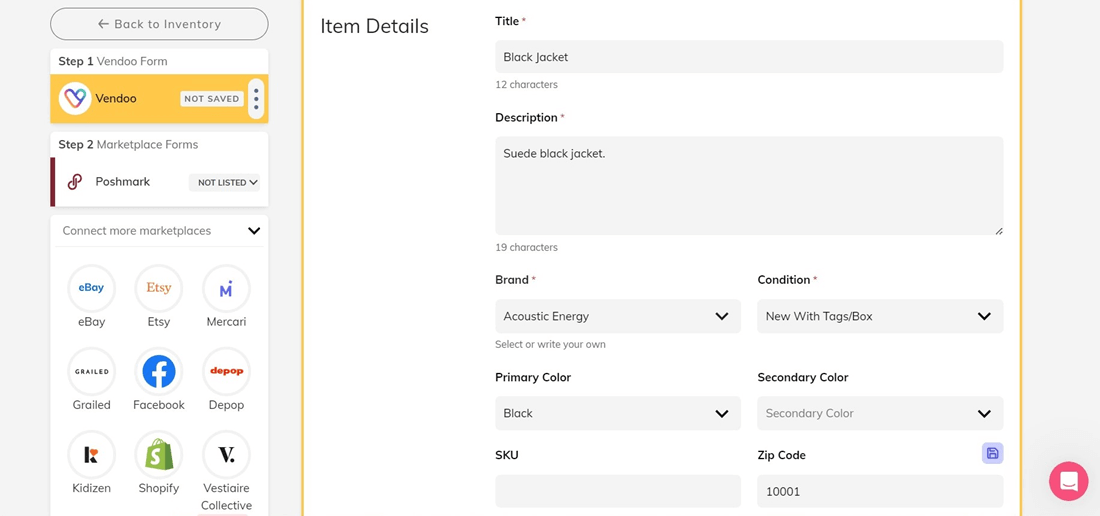The image size is (1100, 516).
Task: Click the Grailed marketplace icon
Action: 91,372
